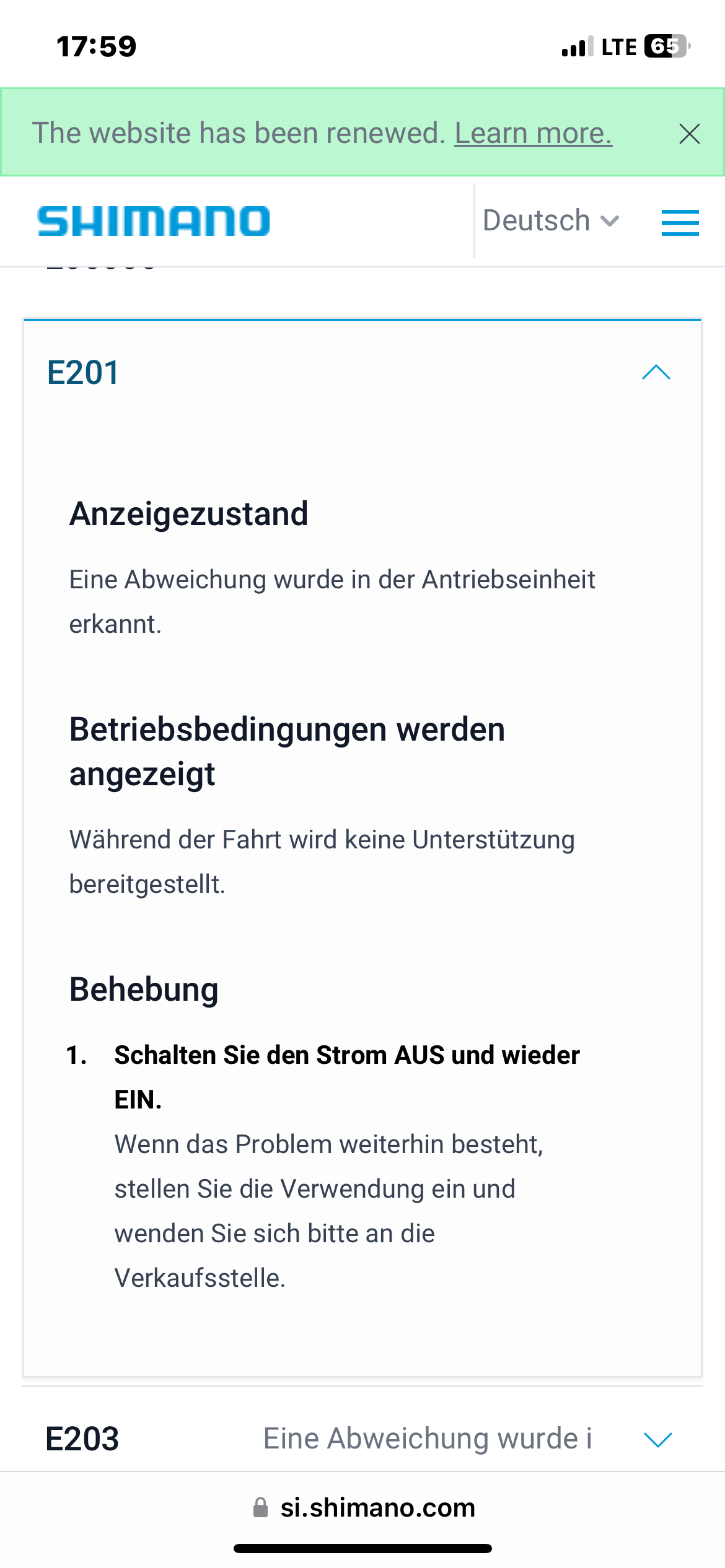This screenshot has height=1568, width=725.
Task: Tap the home indicator bar
Action: [362, 1548]
